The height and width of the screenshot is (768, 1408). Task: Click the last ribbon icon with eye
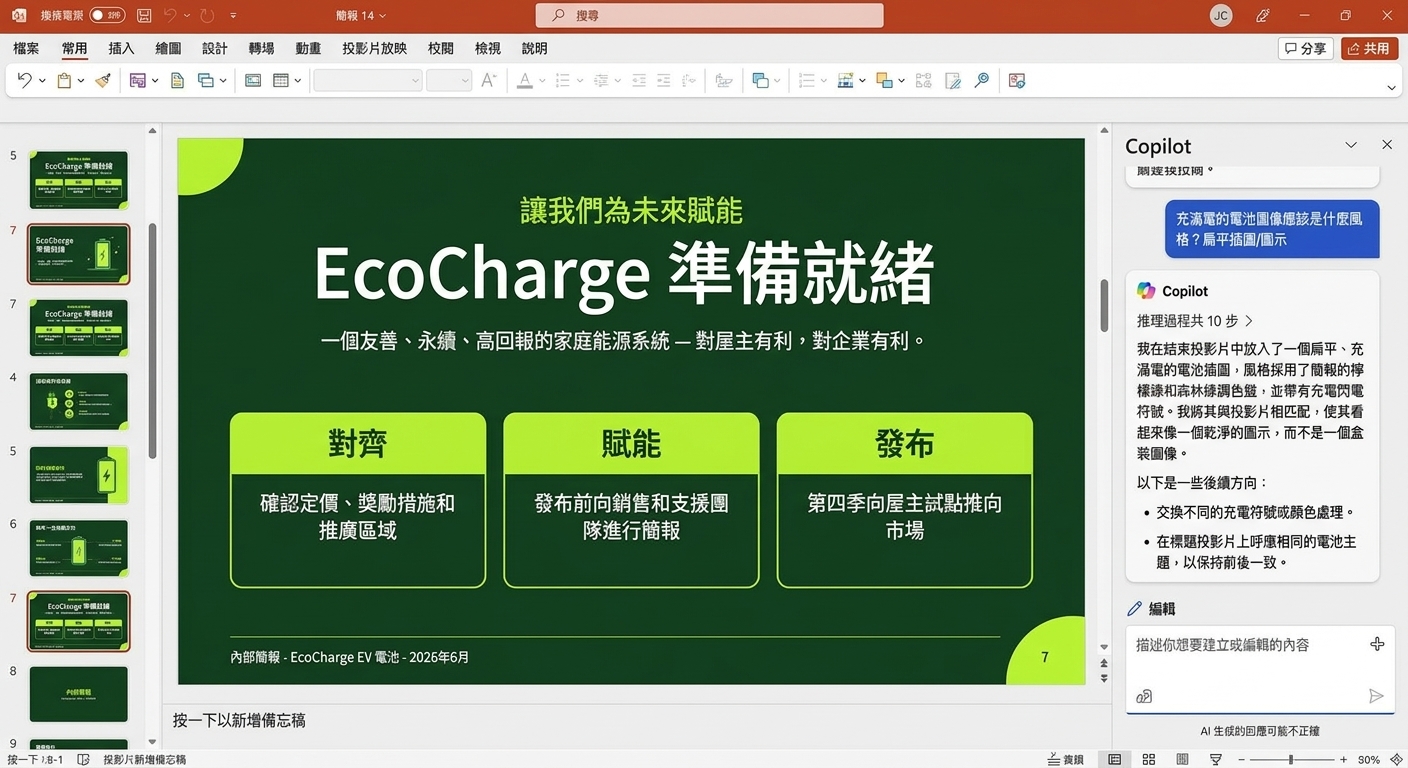point(1017,81)
